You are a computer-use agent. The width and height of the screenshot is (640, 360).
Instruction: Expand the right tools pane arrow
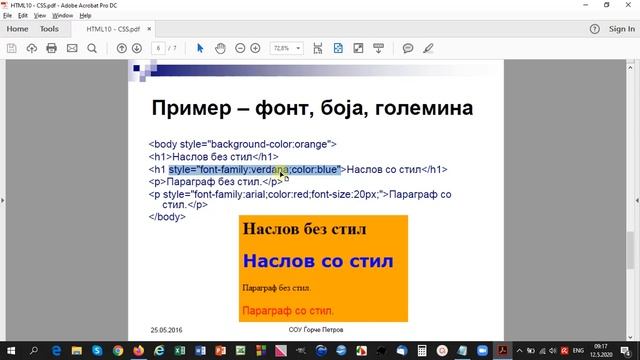click(x=637, y=200)
